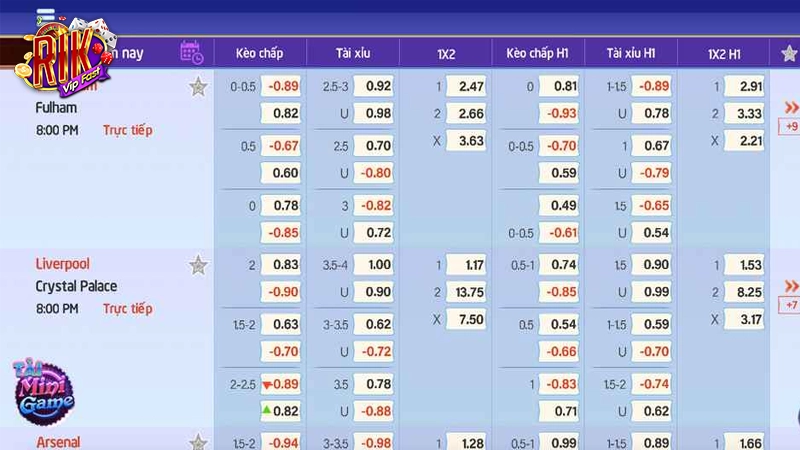Select the -0.89 odds with the red down arrow
This screenshot has width=800, height=450.
click(x=281, y=384)
